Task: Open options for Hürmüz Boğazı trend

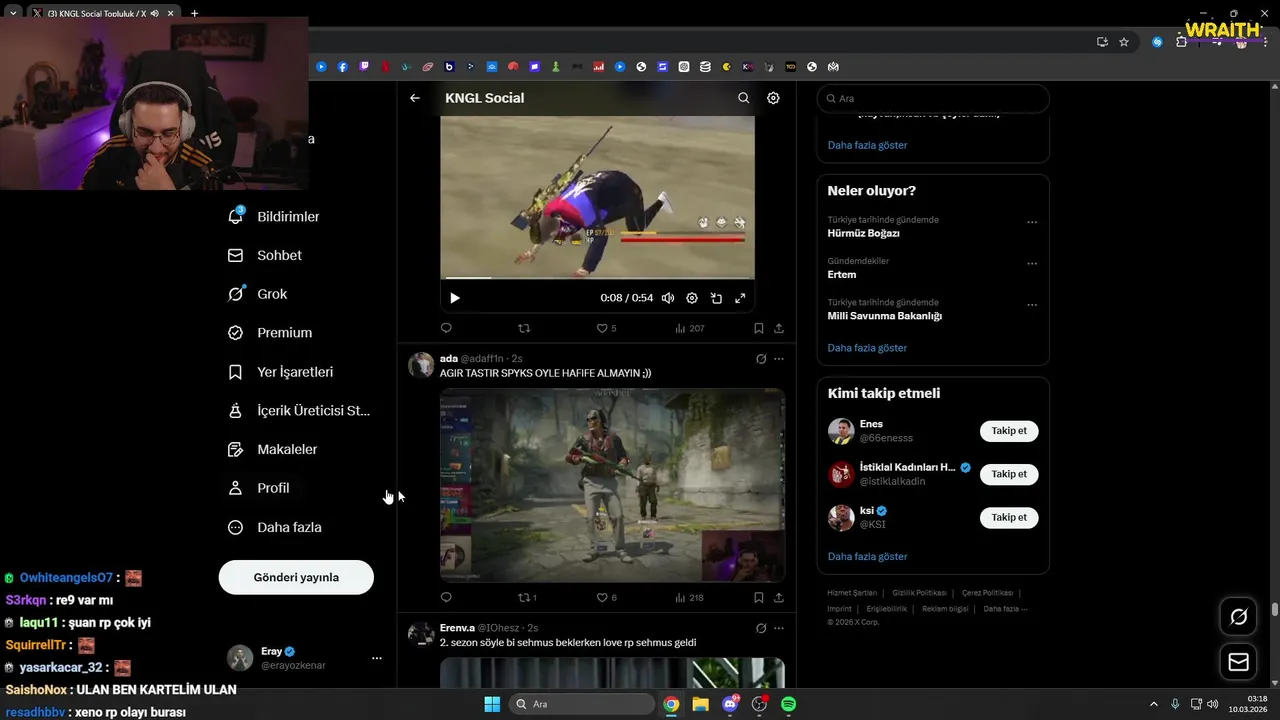Action: 1032,222
